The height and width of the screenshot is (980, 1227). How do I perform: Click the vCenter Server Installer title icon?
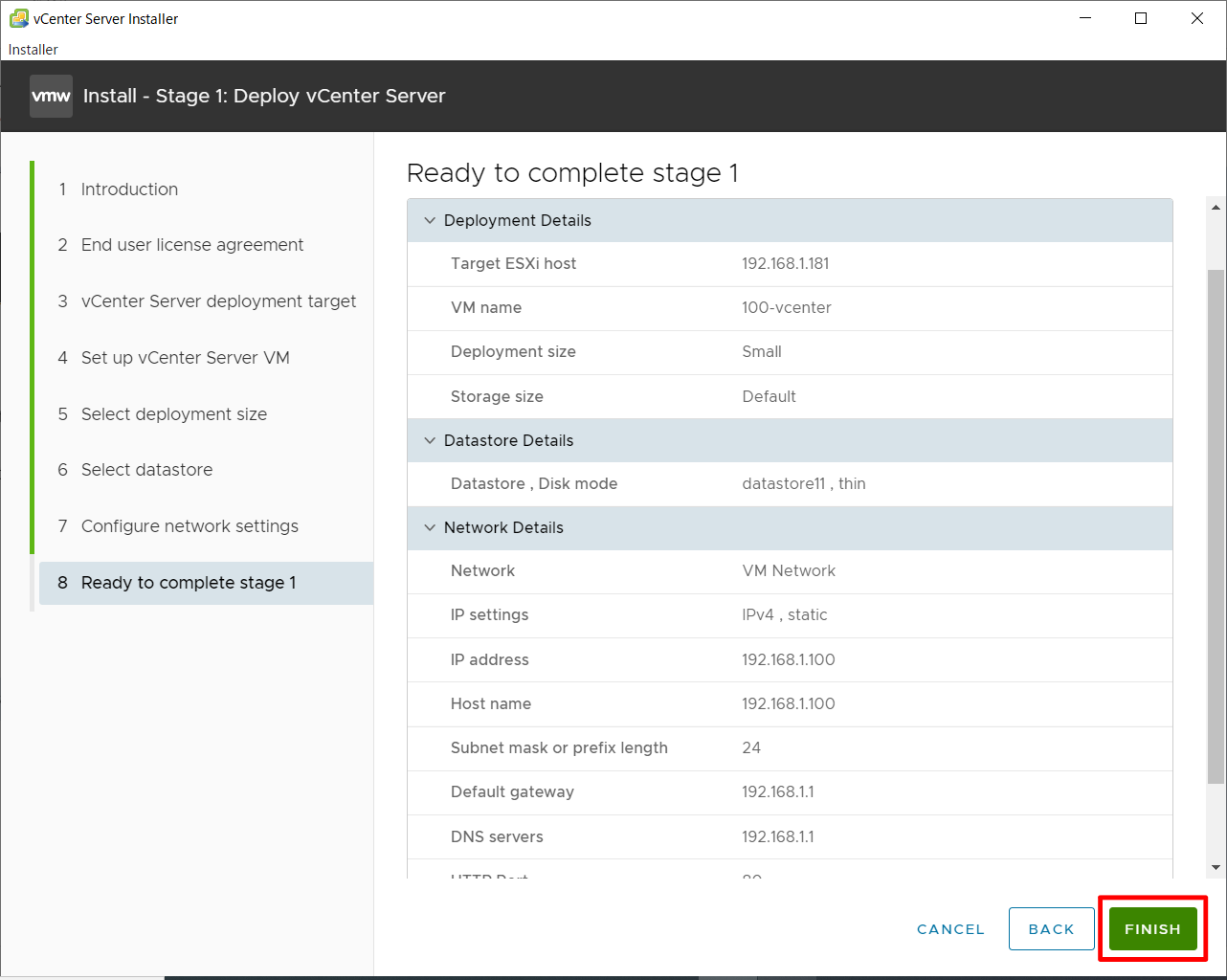click(18, 18)
